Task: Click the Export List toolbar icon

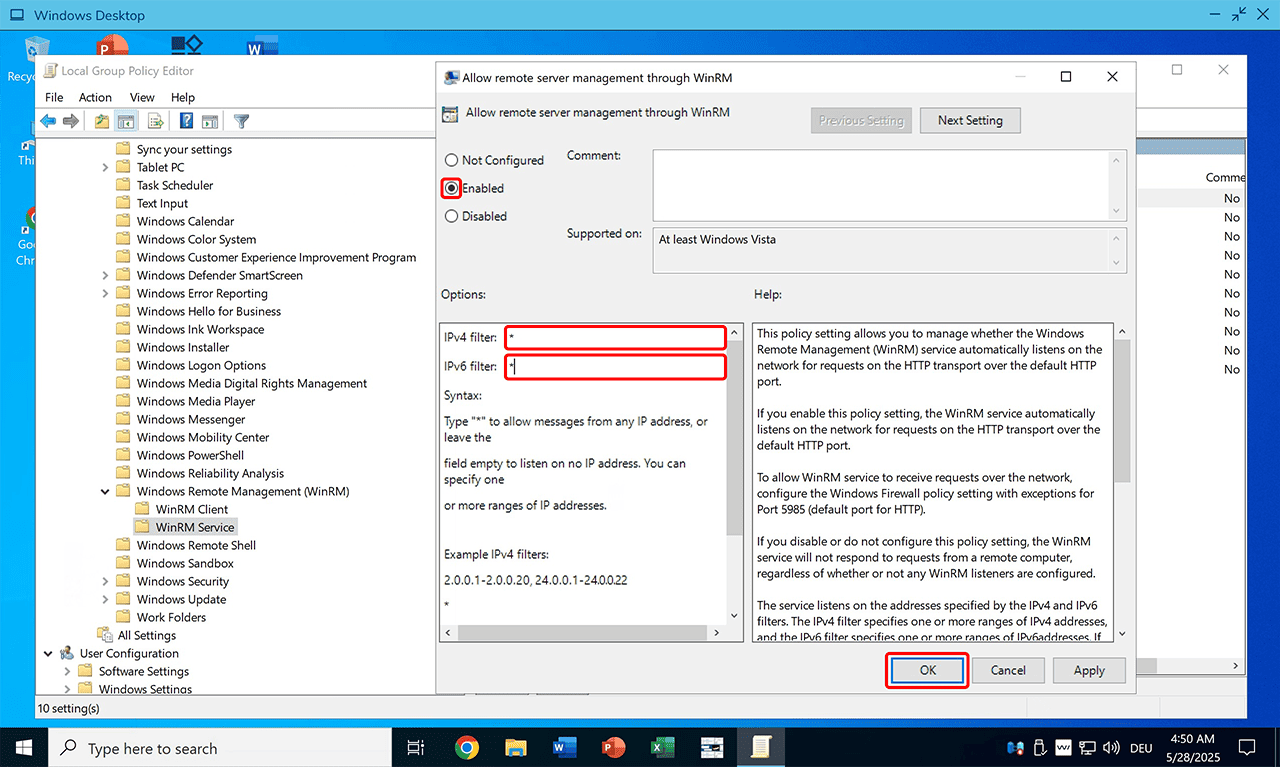Action: (155, 121)
